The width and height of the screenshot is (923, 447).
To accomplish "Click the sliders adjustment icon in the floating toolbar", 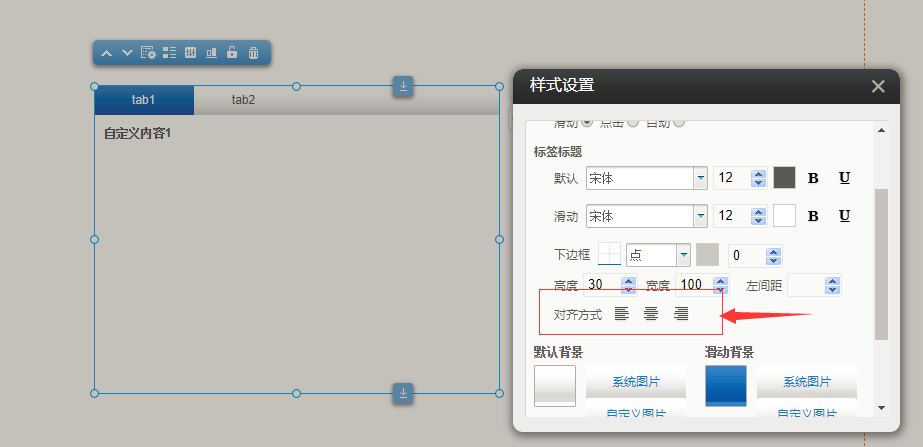I will point(190,53).
